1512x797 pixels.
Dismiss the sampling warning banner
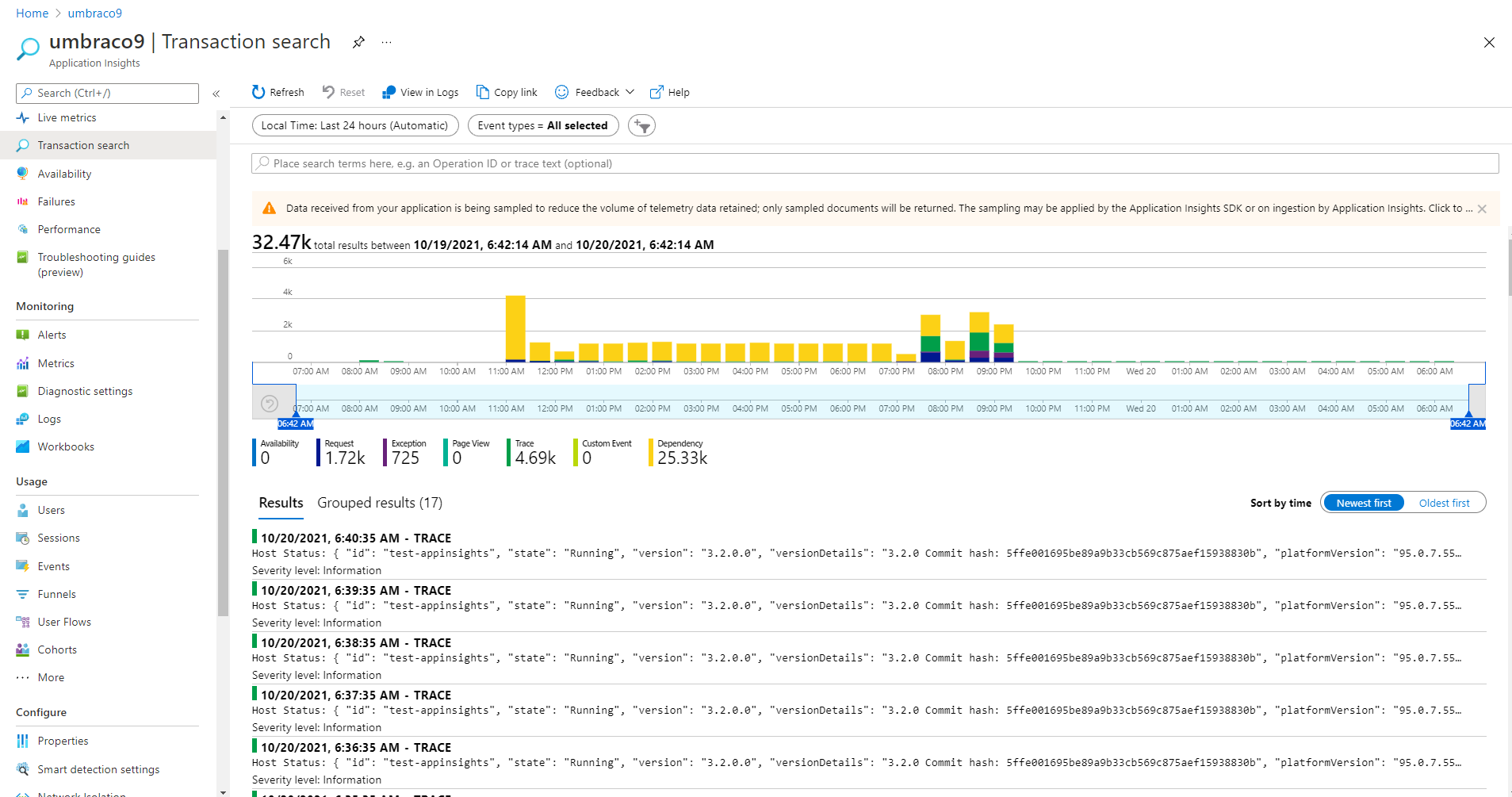pyautogui.click(x=1482, y=209)
